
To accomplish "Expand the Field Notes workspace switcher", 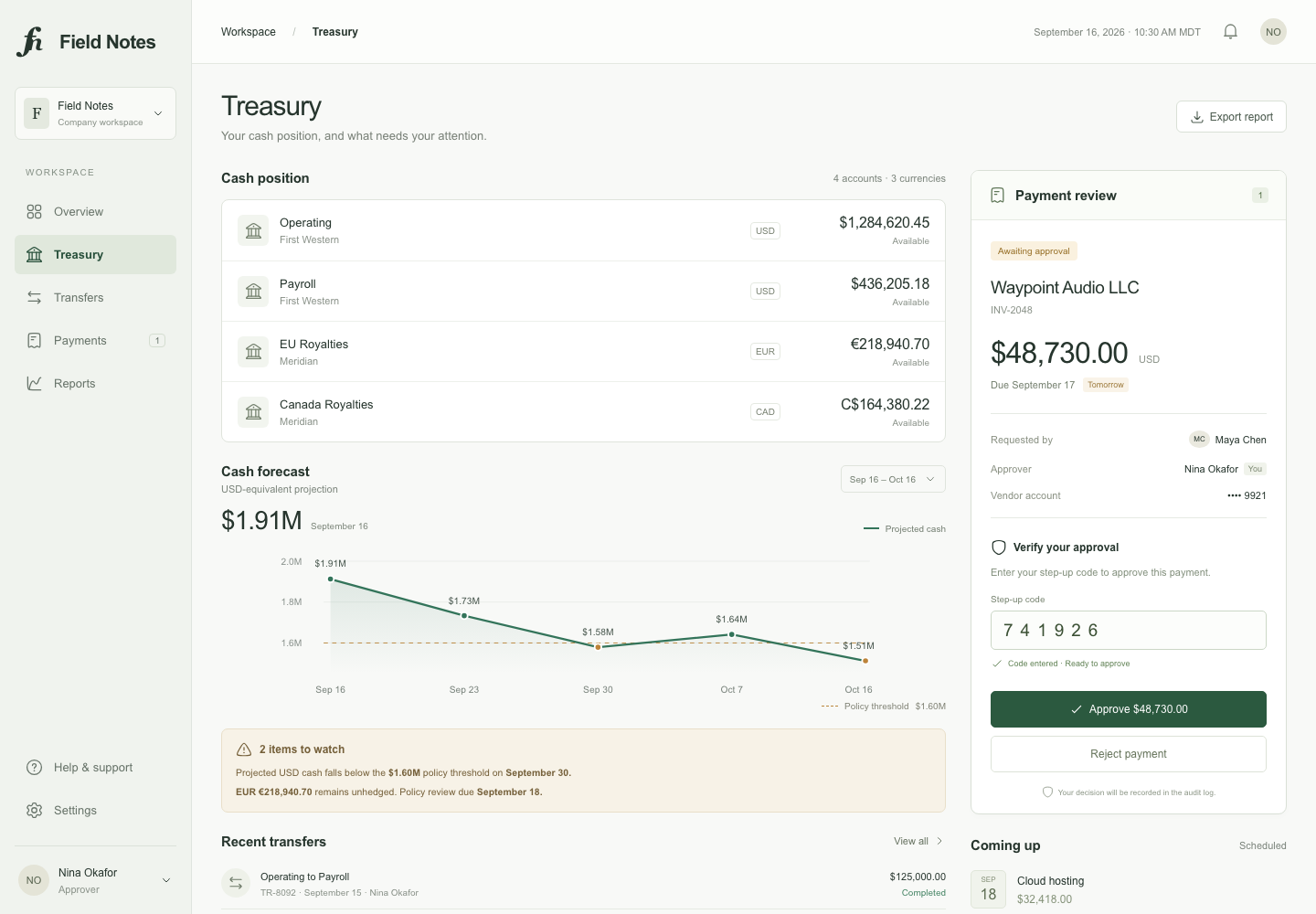I will [x=95, y=113].
